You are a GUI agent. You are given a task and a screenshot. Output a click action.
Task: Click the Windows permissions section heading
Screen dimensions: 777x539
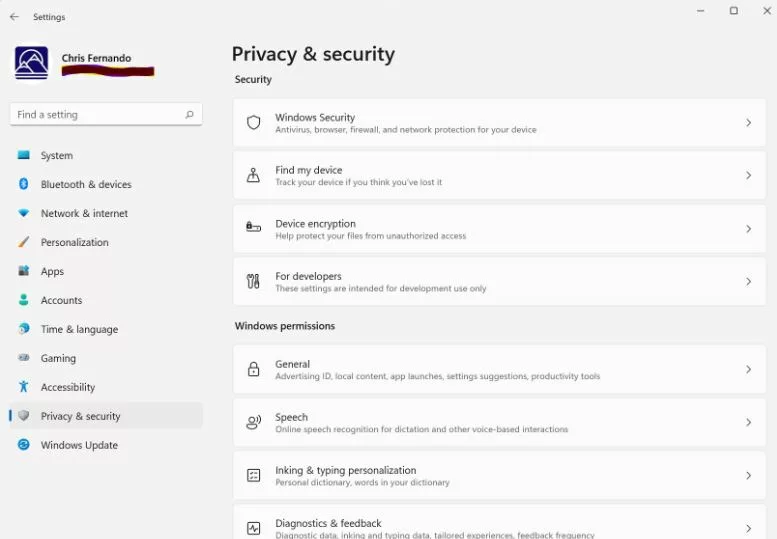coord(285,326)
